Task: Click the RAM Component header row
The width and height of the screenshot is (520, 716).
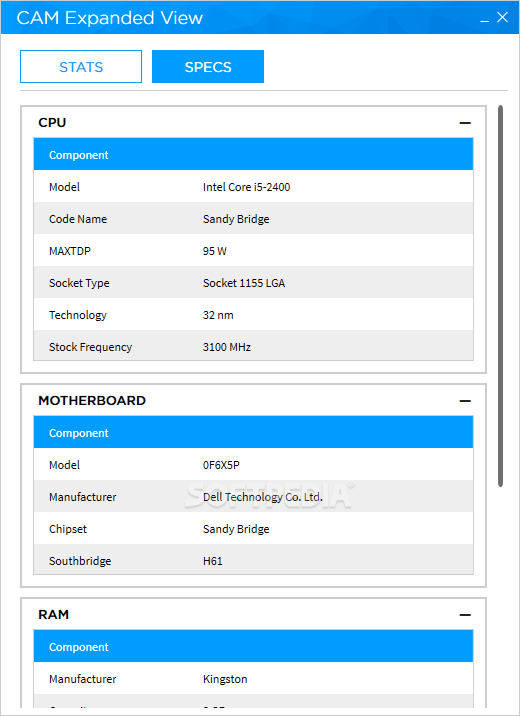Action: [253, 647]
